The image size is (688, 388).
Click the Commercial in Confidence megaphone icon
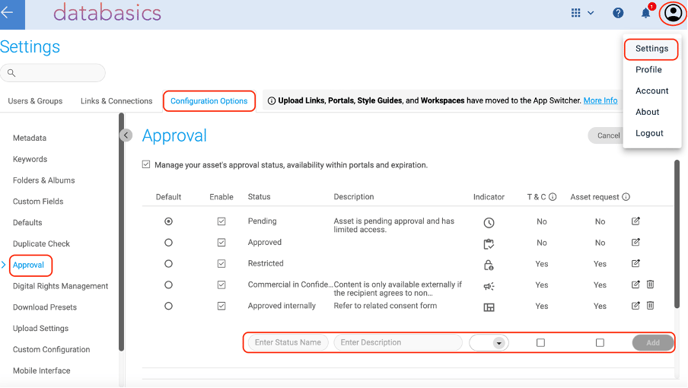coord(489,286)
